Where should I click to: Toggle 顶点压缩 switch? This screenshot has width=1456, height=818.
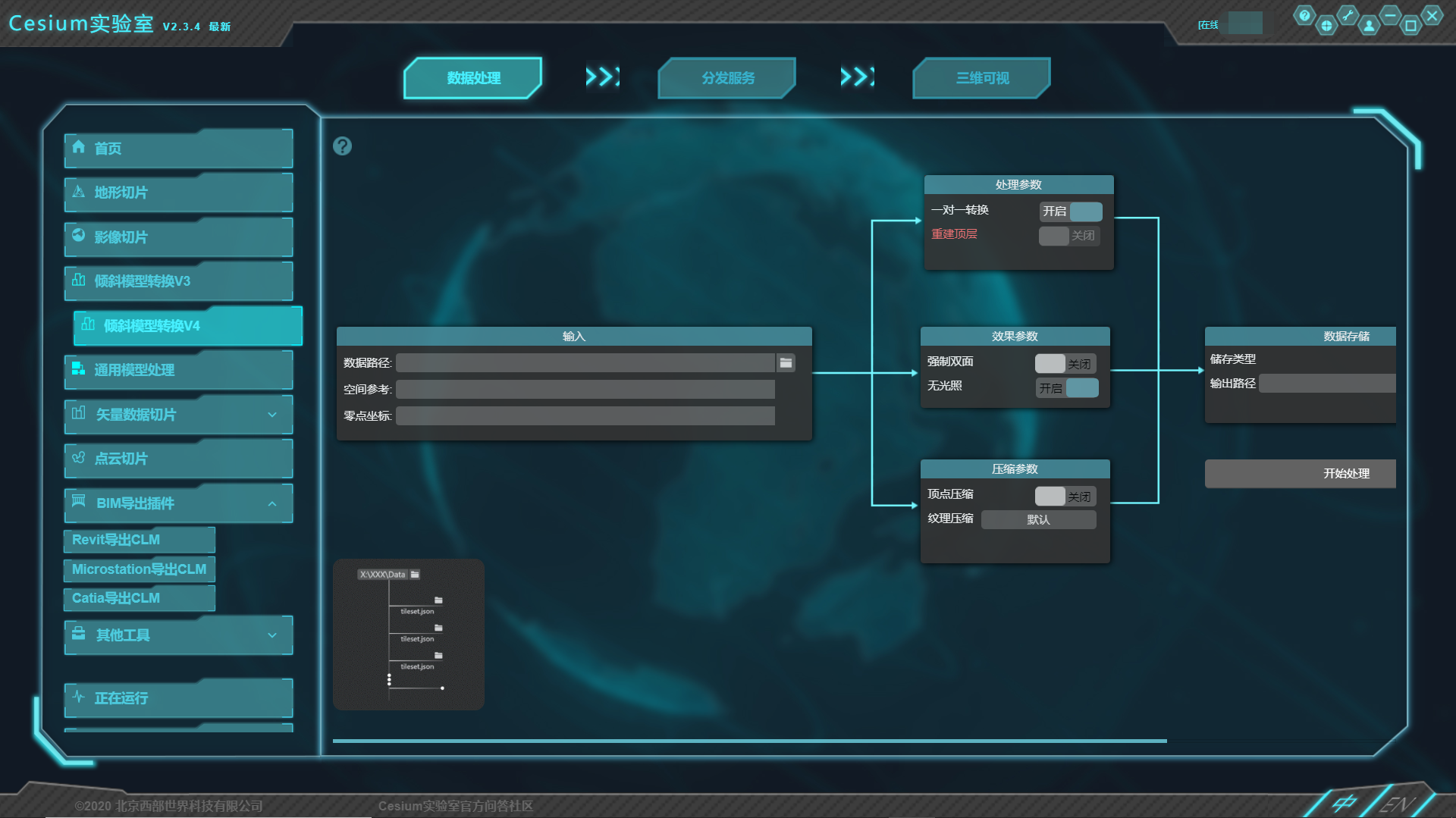1065,497
